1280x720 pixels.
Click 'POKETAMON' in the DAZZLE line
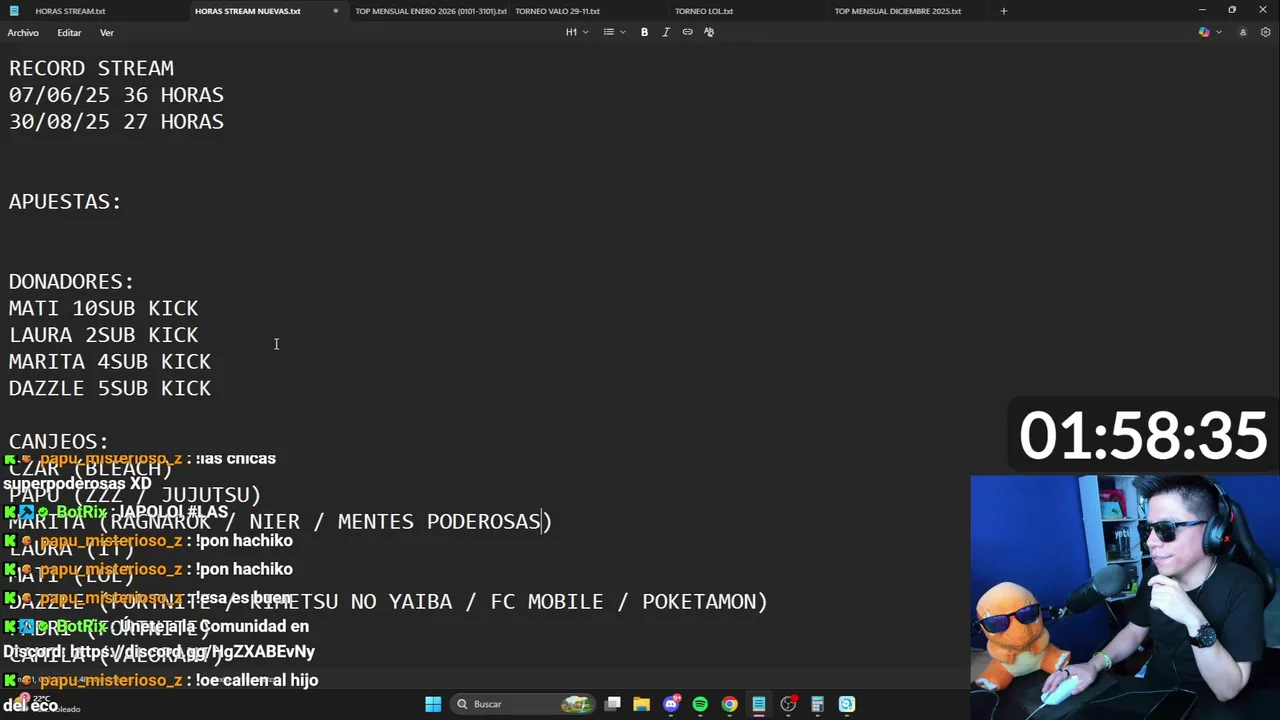tap(699, 602)
